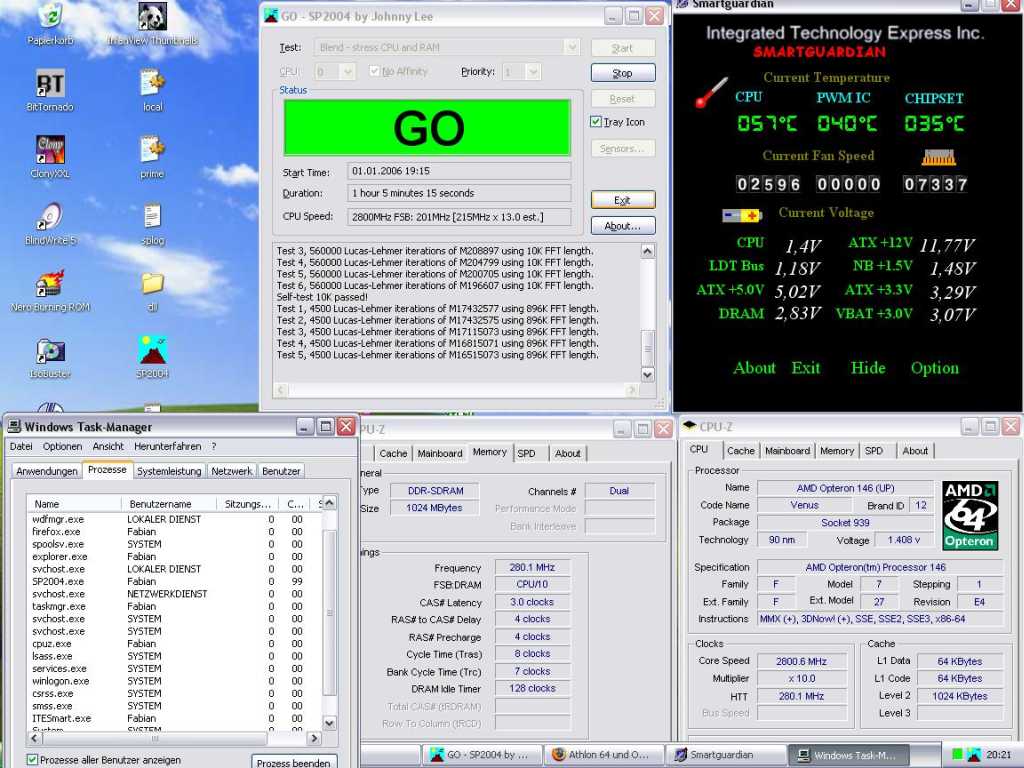
Task: Click process list scroll-down arrow
Action: (x=330, y=723)
